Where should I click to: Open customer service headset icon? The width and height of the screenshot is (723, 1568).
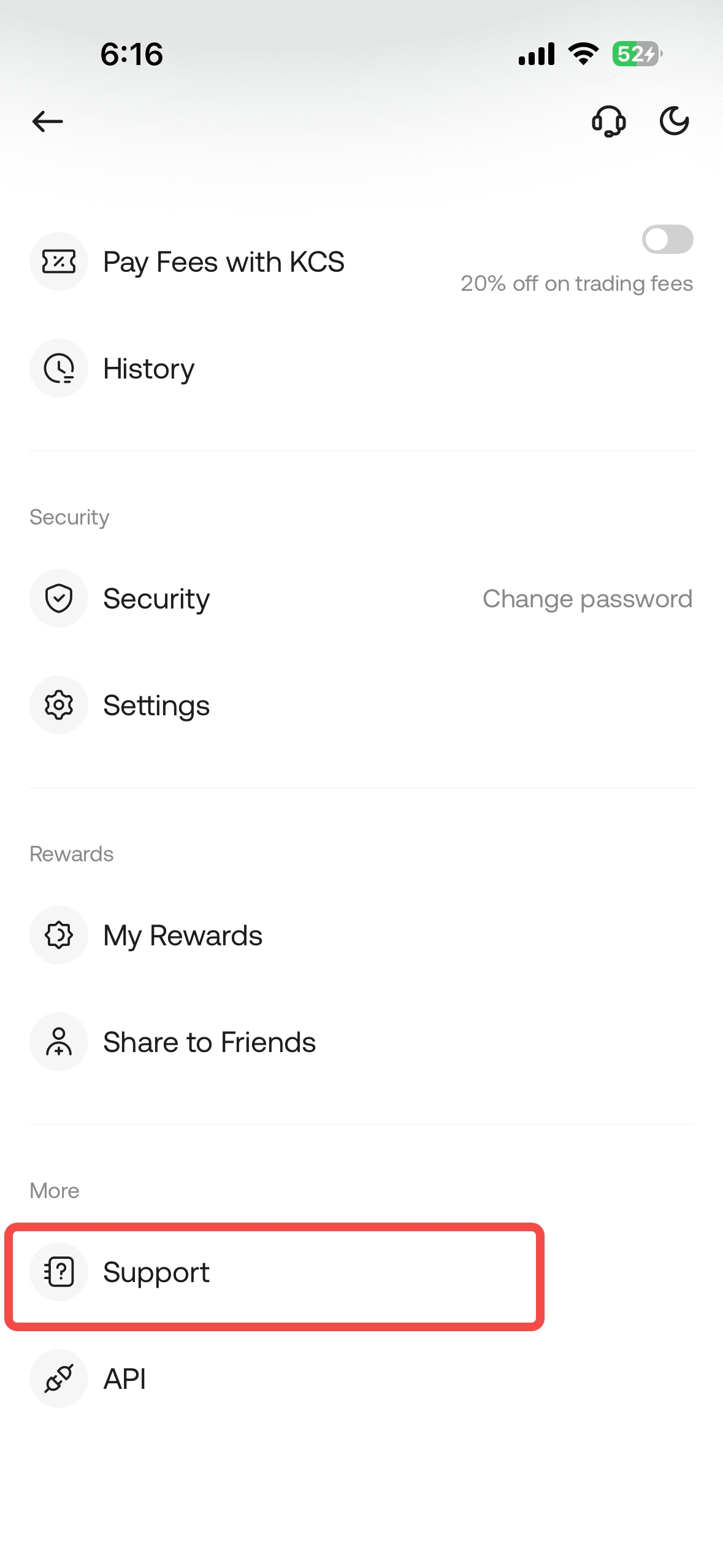[x=608, y=121]
